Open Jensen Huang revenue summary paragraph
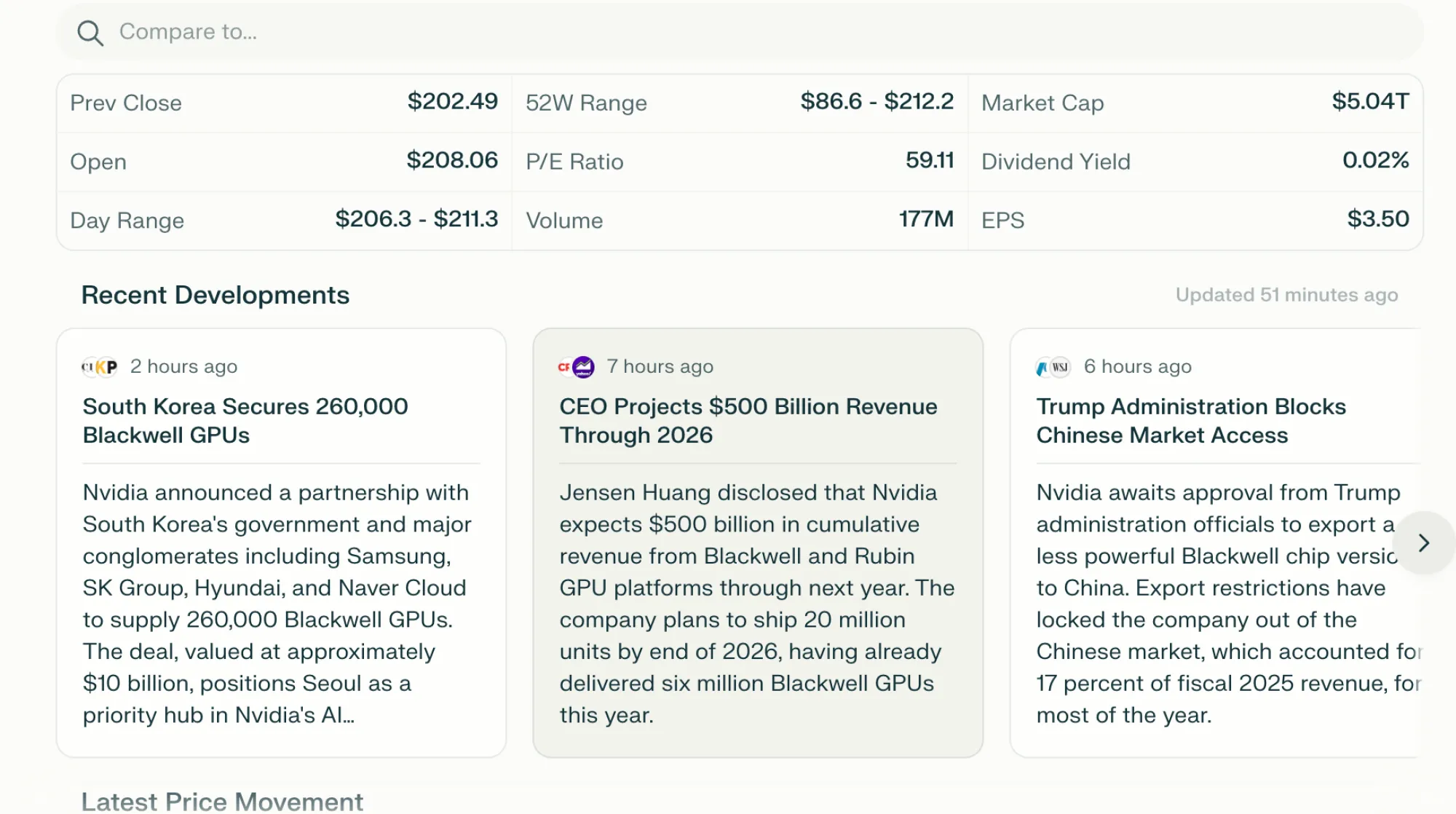 [757, 604]
